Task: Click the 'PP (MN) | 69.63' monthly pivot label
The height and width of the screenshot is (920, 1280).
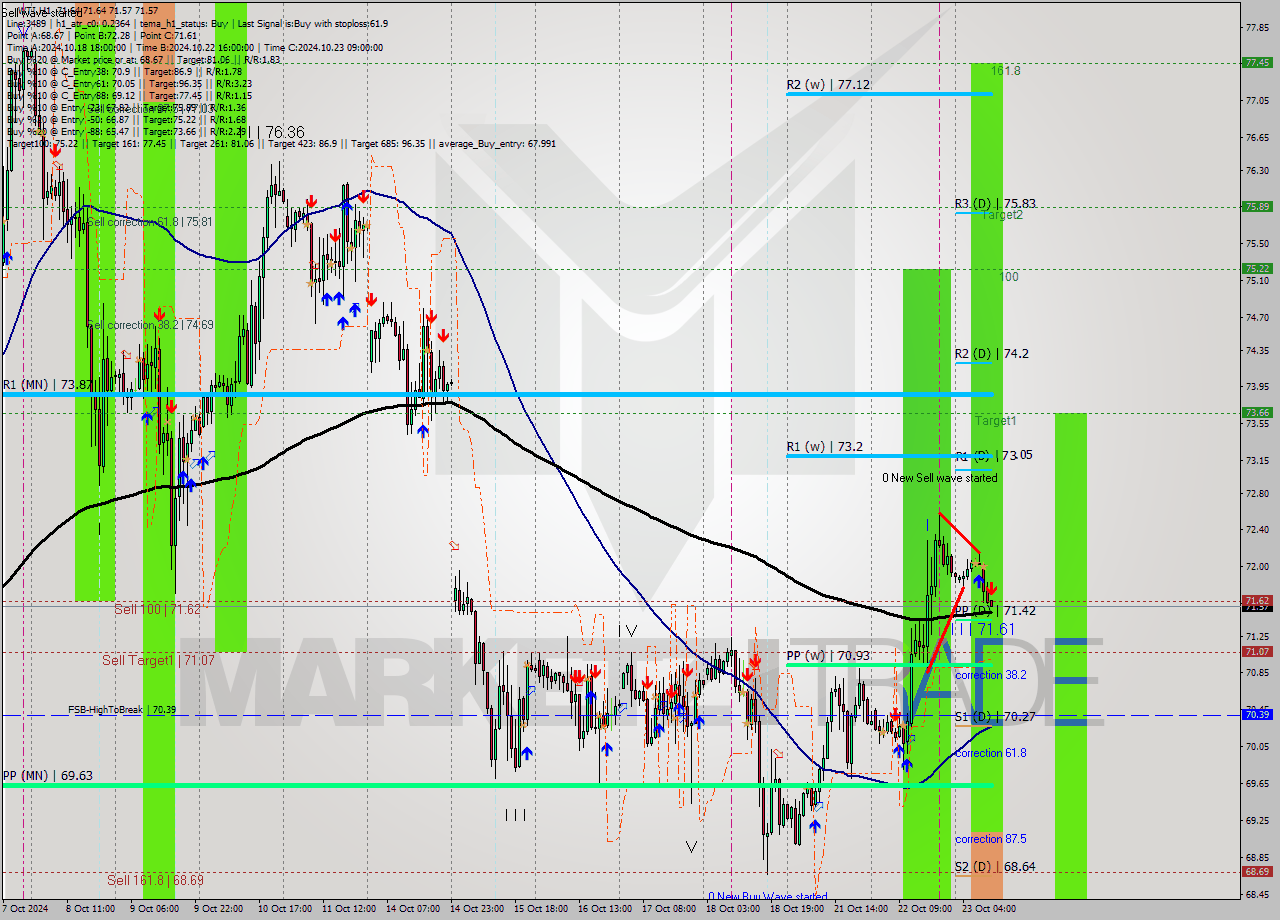Action: [47, 775]
